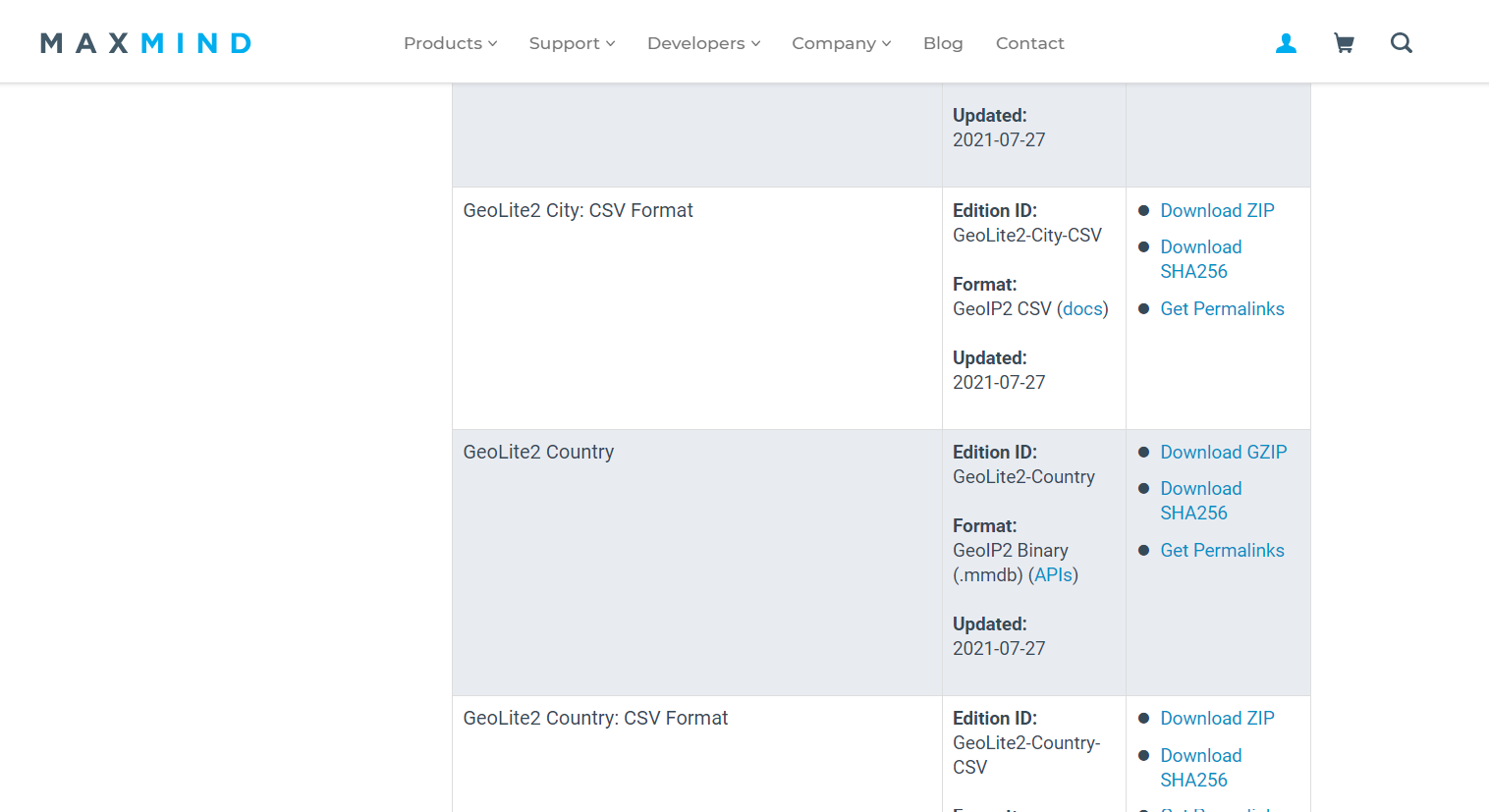The height and width of the screenshot is (812, 1489).
Task: Open docs link for GeoIP2 CSV format
Action: [1082, 308]
